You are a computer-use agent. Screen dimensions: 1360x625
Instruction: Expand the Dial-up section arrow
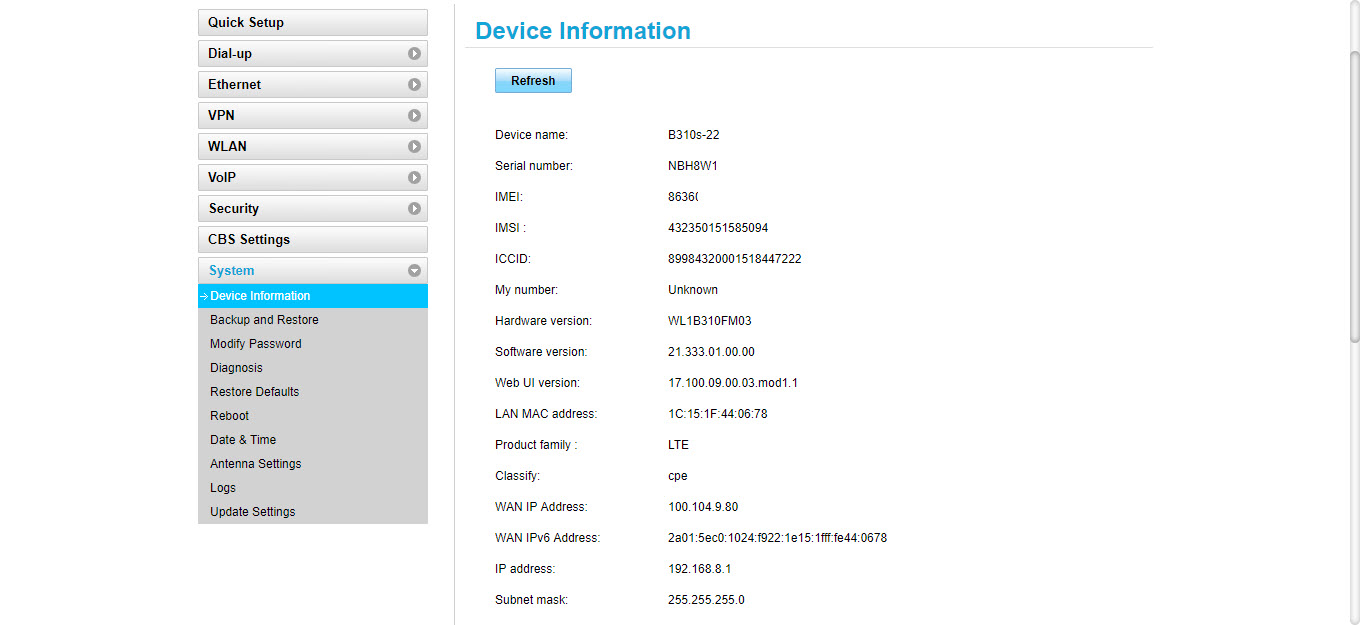(x=414, y=54)
